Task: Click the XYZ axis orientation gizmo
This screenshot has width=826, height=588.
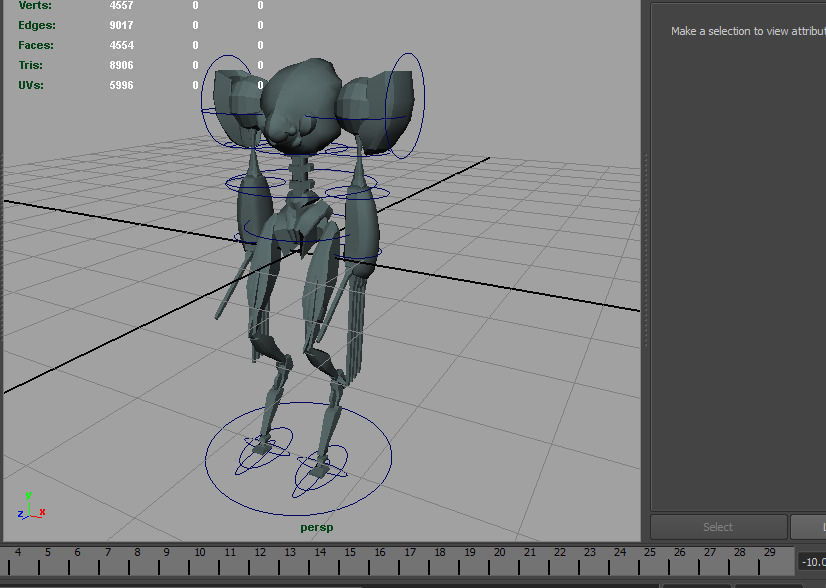Action: pyautogui.click(x=32, y=506)
